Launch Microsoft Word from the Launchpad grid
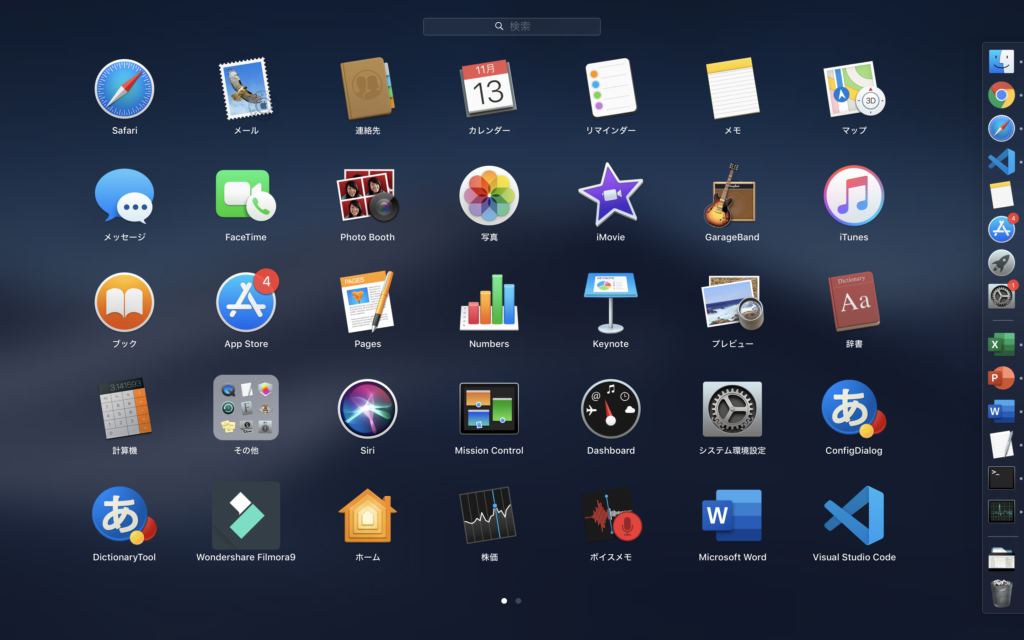 [x=732, y=515]
